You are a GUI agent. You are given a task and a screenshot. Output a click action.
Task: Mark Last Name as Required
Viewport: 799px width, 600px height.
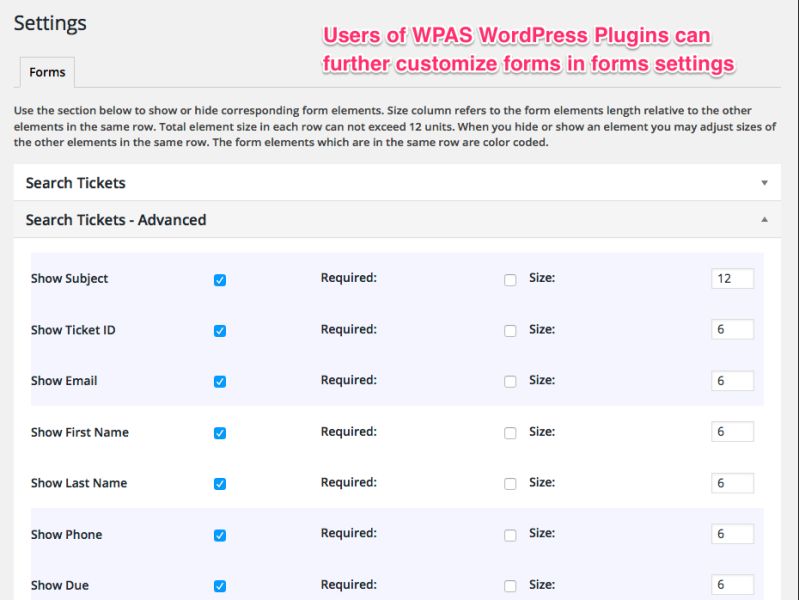tap(510, 484)
